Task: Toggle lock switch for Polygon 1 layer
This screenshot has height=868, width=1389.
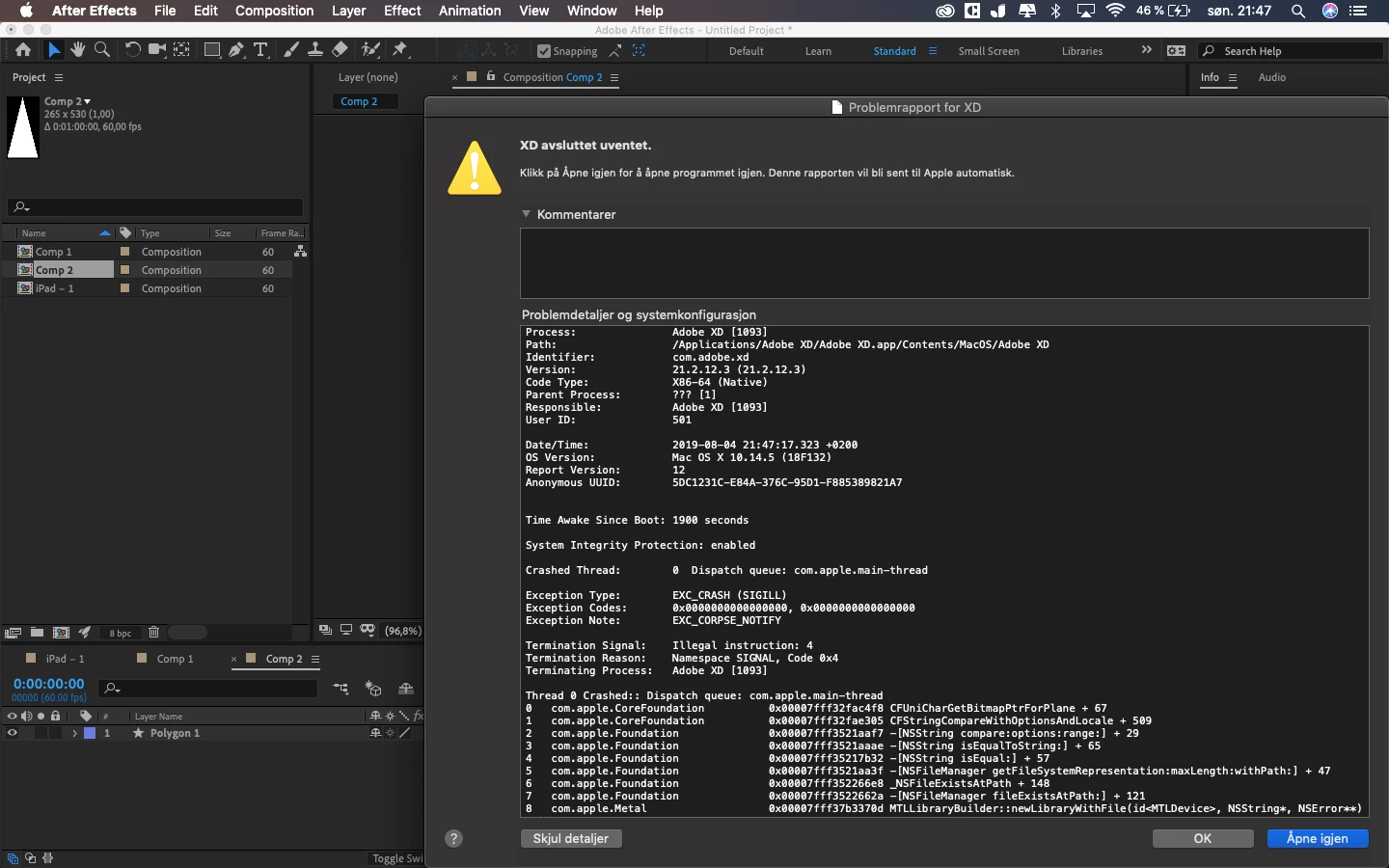Action: point(56,733)
